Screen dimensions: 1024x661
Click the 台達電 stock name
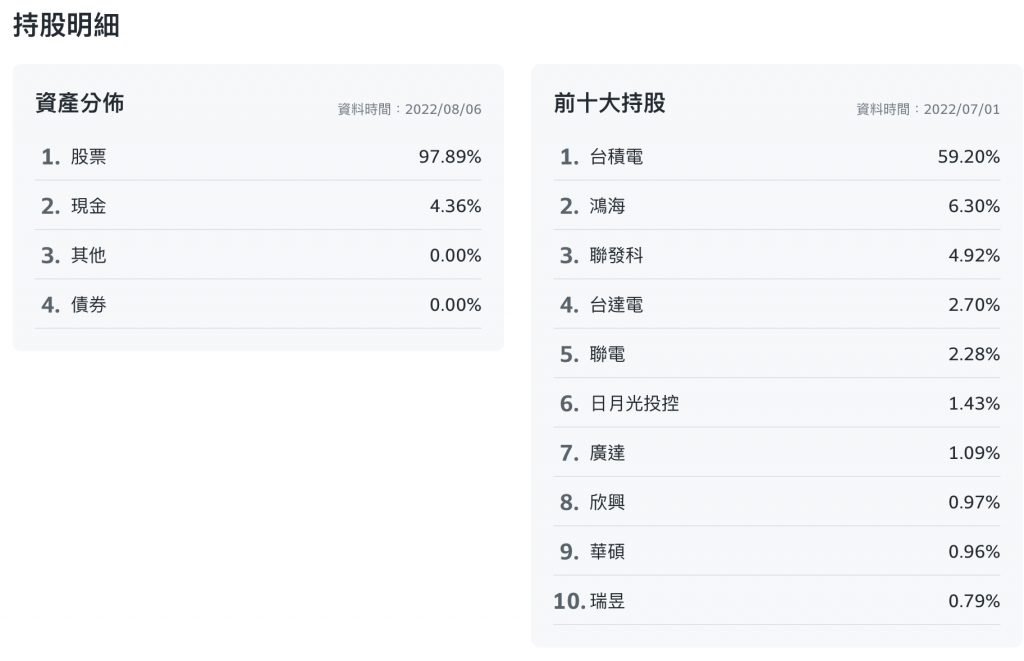(x=616, y=305)
